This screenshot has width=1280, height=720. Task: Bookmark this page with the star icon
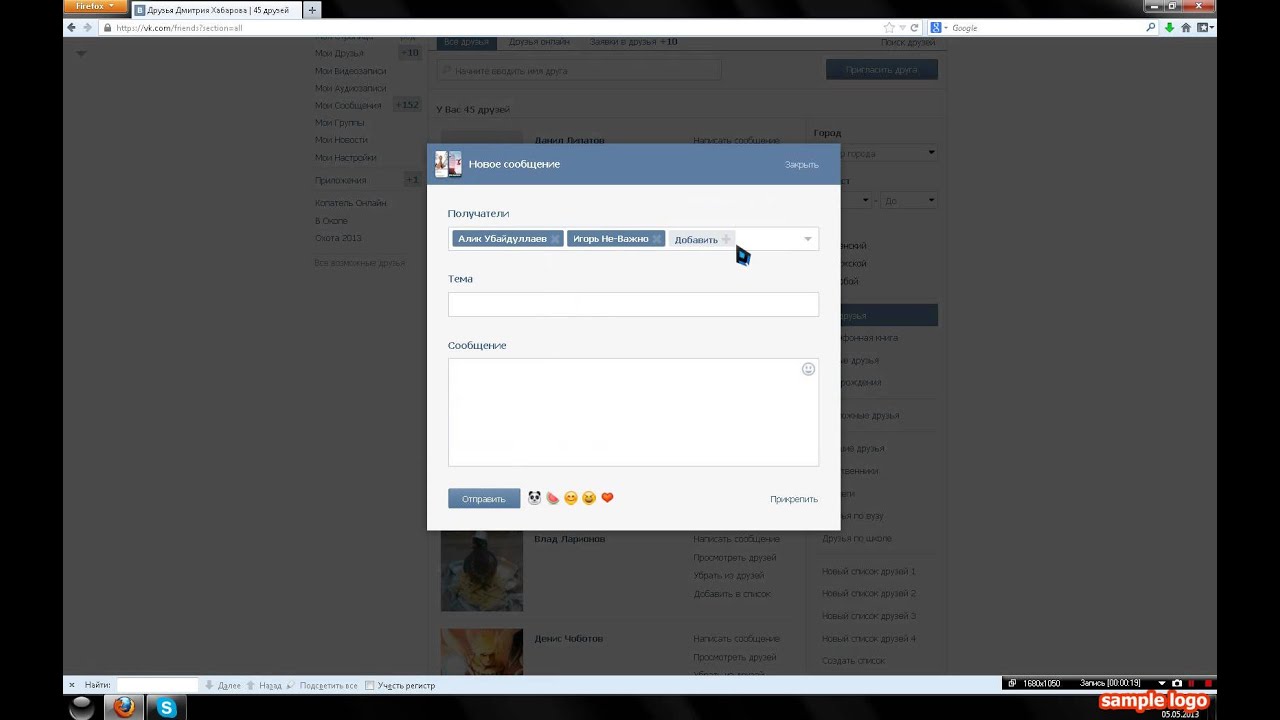(x=889, y=28)
